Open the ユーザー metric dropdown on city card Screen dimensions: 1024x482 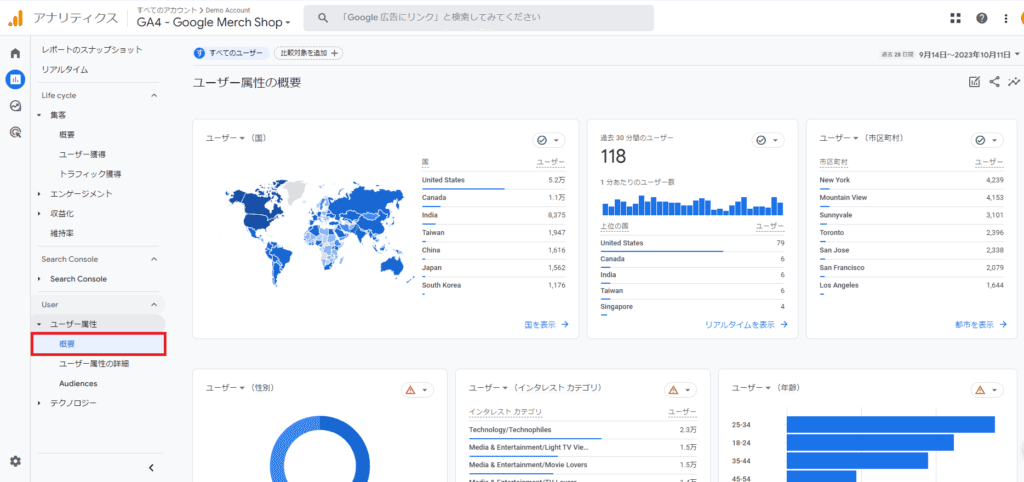pos(839,138)
